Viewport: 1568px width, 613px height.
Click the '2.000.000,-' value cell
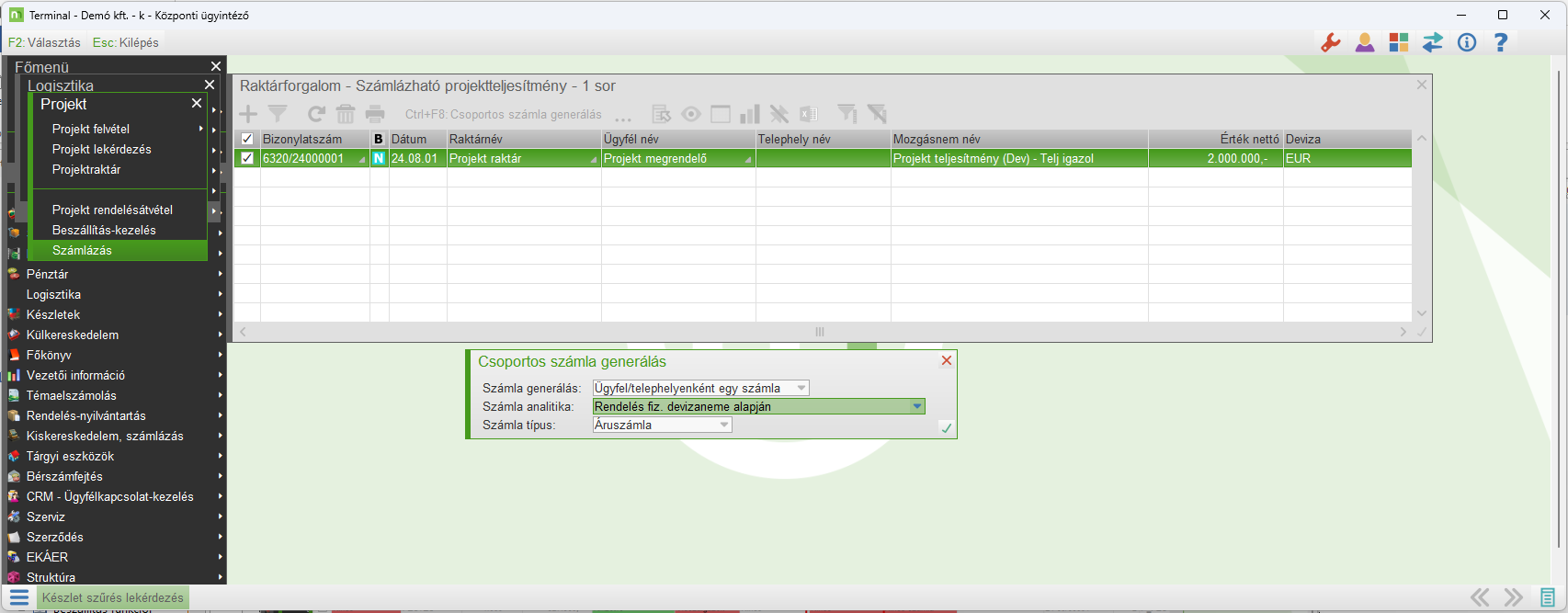[1215, 158]
